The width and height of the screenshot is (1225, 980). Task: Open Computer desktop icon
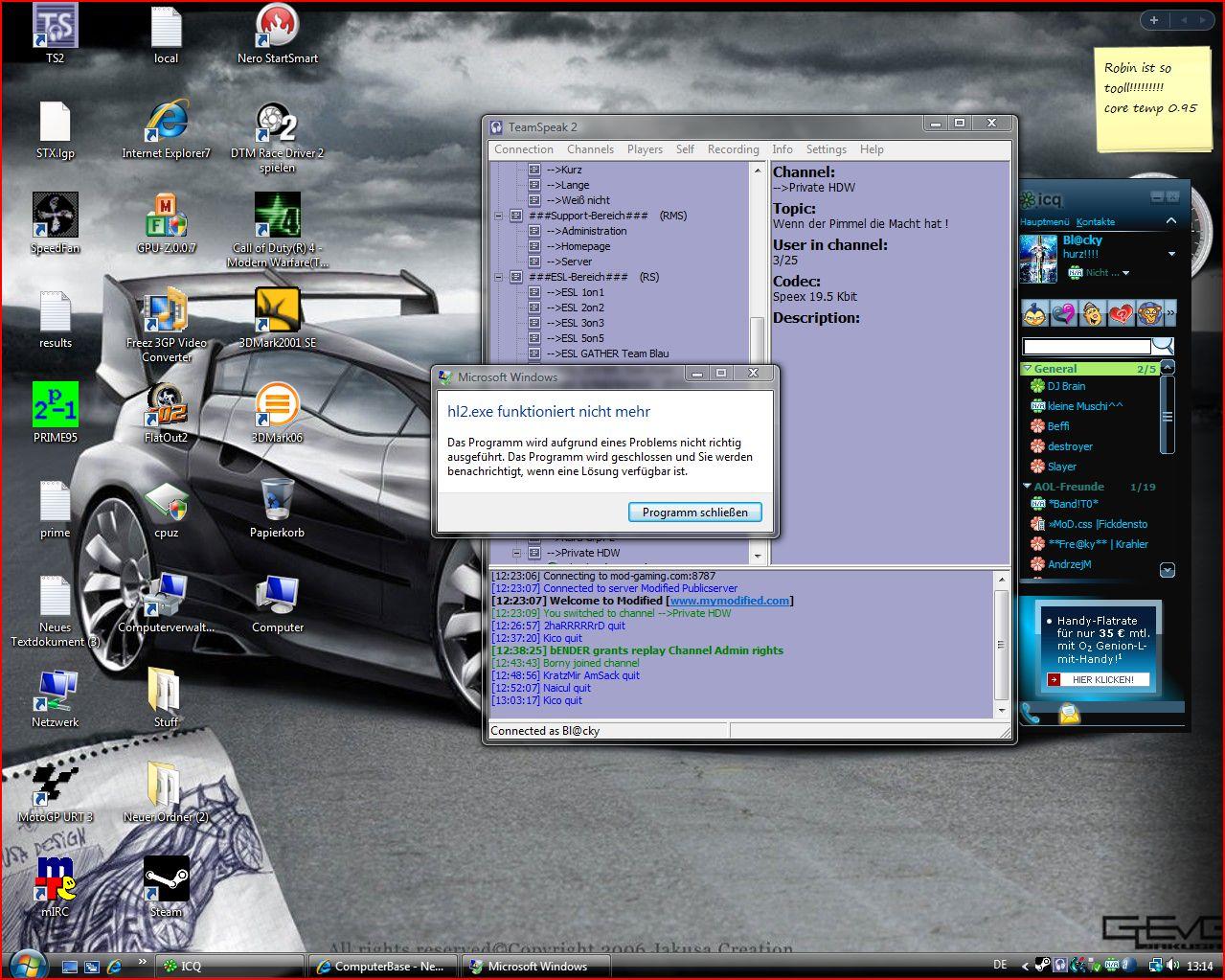(x=278, y=603)
